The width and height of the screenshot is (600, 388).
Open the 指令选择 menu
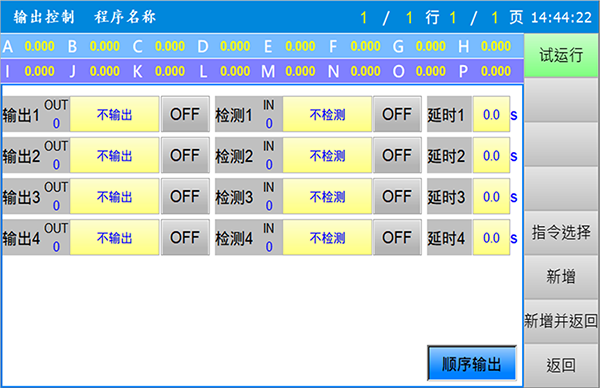point(561,232)
